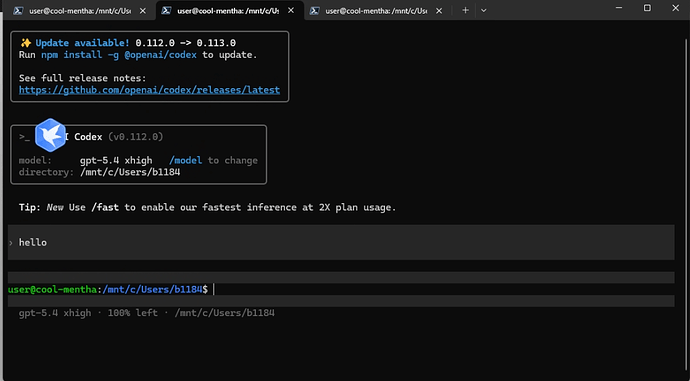
Task: Click the '(v0.112.0)' version text
Action: 136,137
